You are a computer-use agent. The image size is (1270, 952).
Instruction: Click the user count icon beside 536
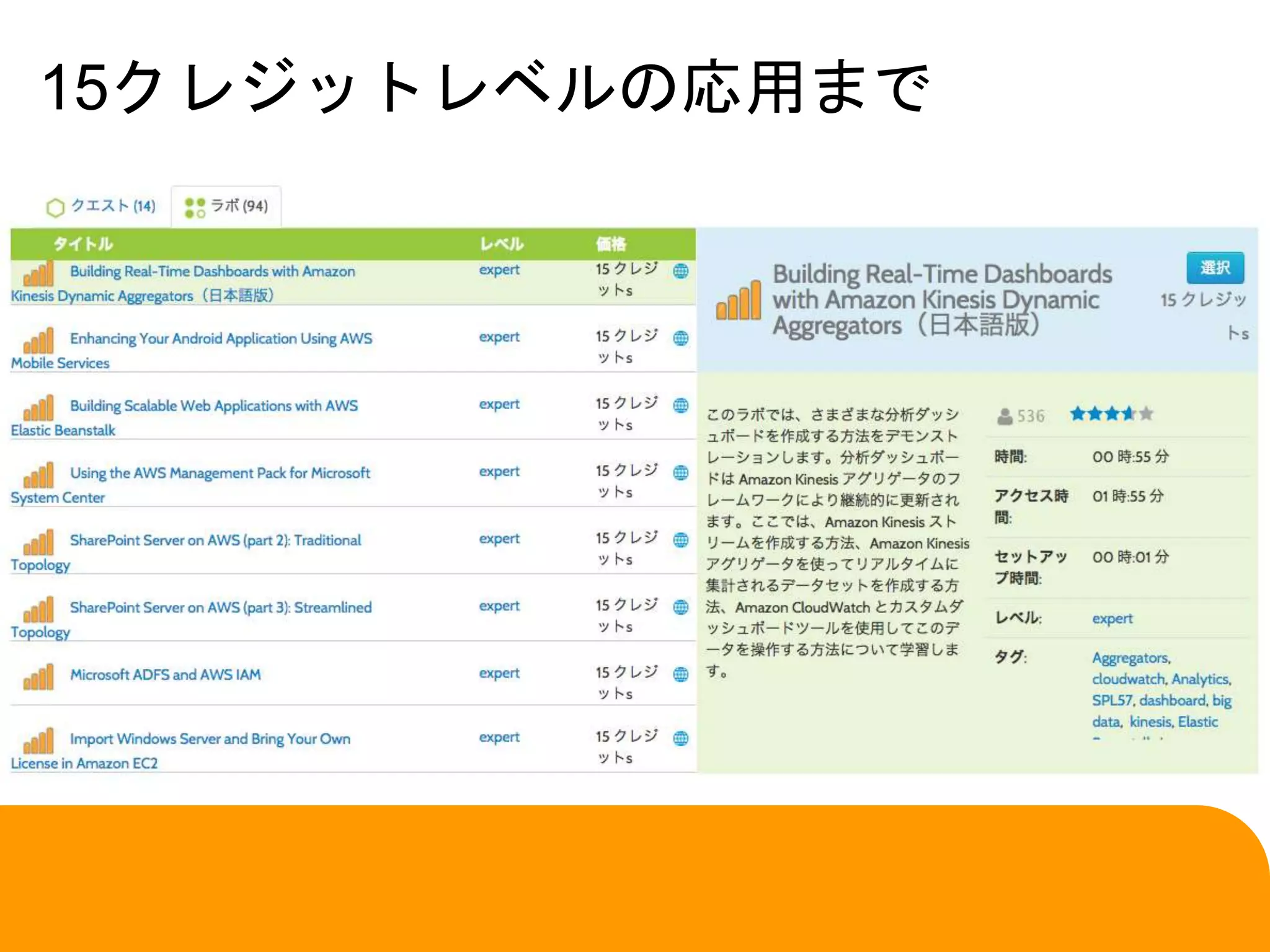[1005, 416]
